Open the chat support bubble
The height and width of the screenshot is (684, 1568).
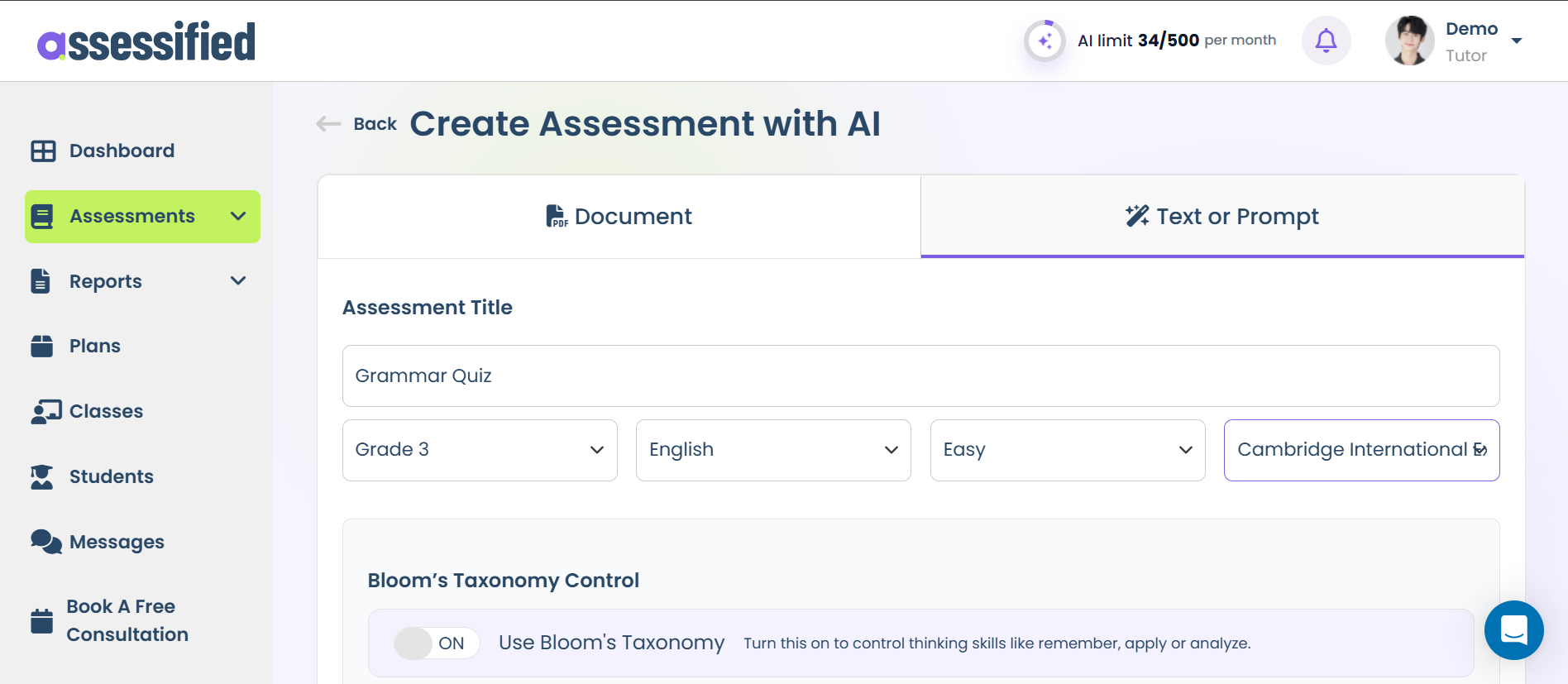coord(1513,630)
